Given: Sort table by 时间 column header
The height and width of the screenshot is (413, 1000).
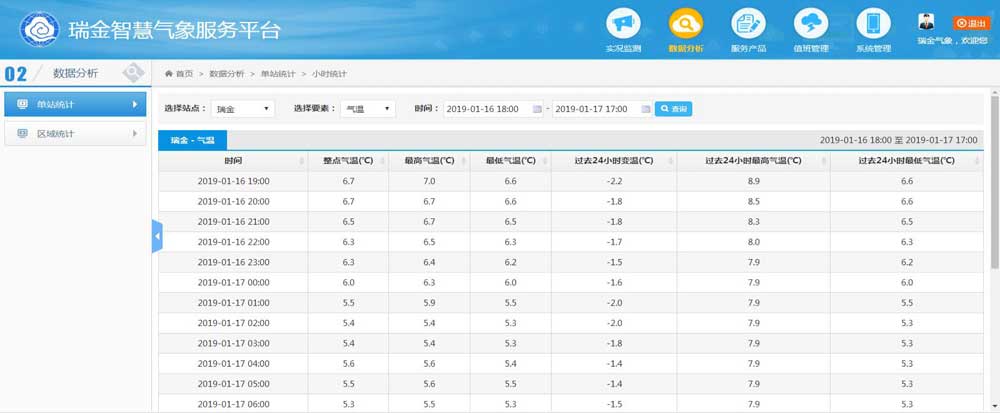Looking at the screenshot, I should [233, 160].
